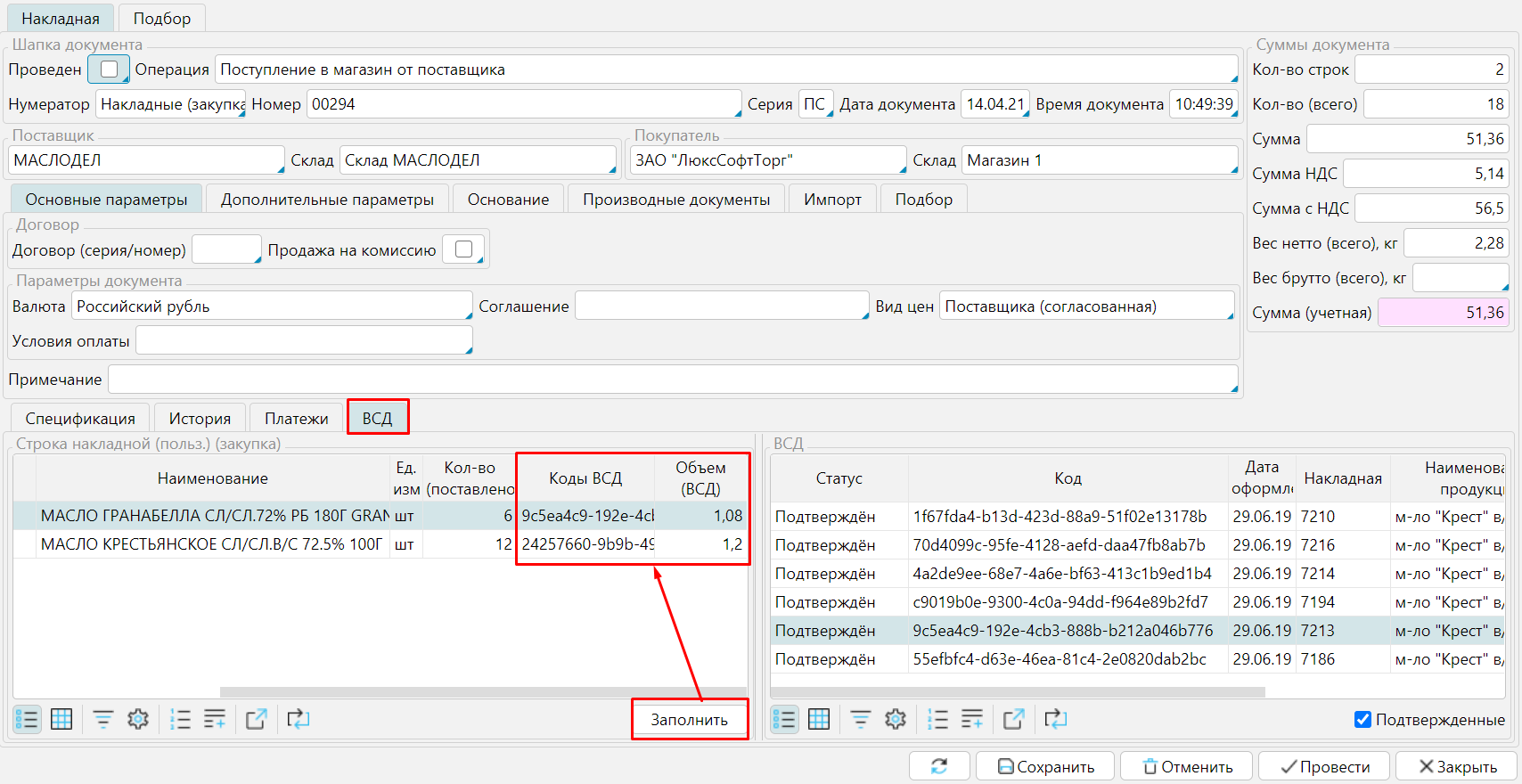
Task: Switch invoice lines to grid view
Action: [x=61, y=719]
